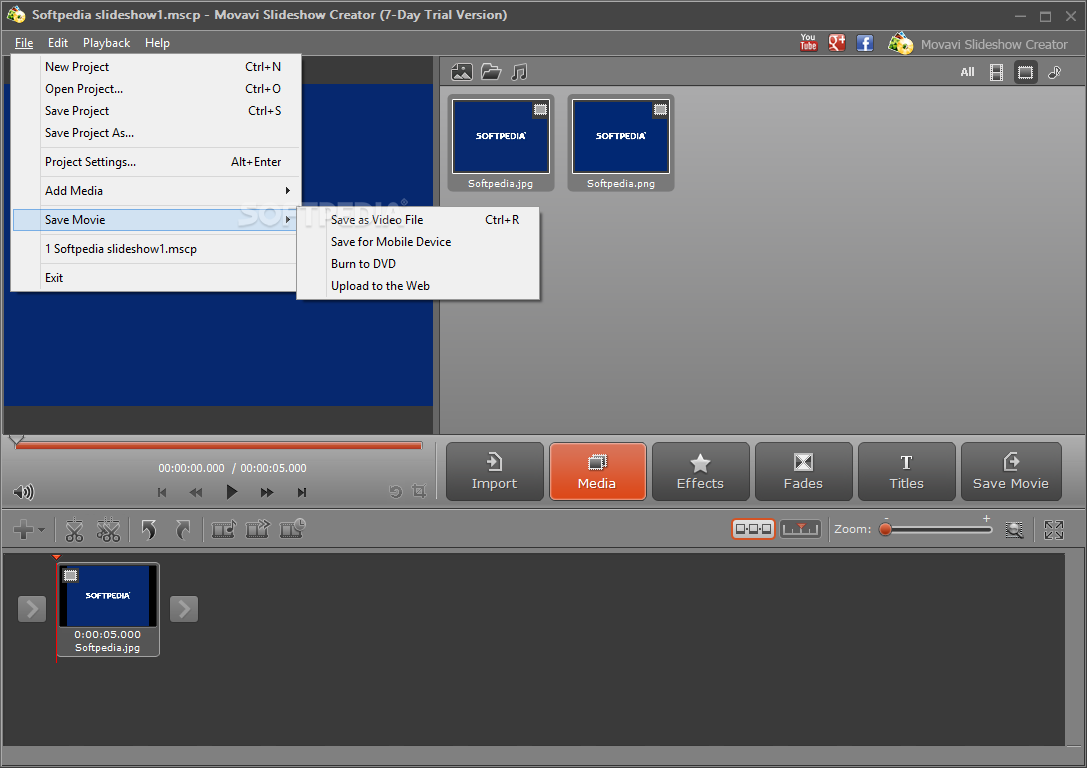The image size is (1087, 768).
Task: Open the Titles tab
Action: pos(907,472)
